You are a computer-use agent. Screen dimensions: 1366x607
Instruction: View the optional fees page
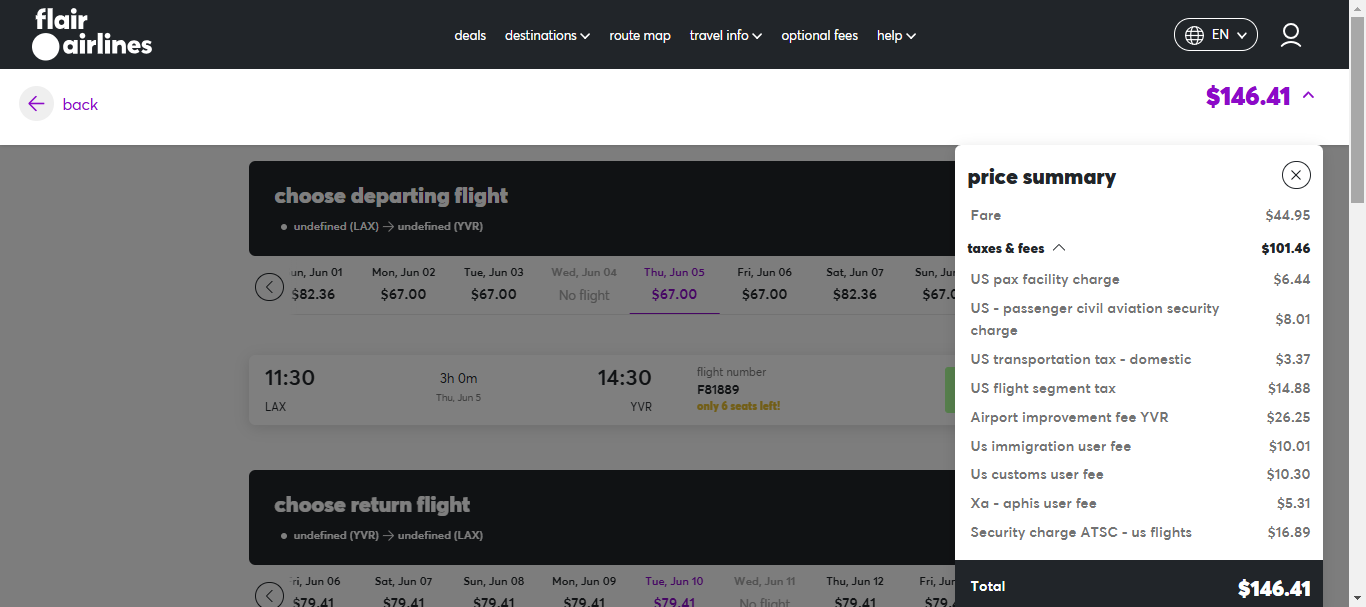pyautogui.click(x=819, y=36)
